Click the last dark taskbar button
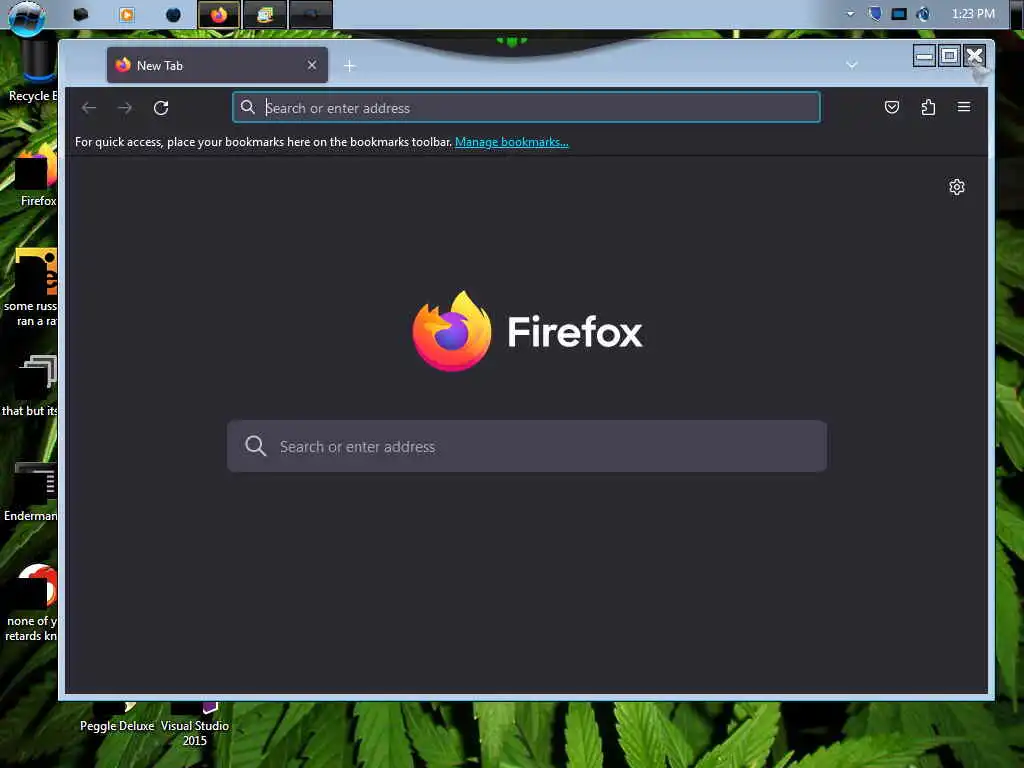 click(311, 14)
